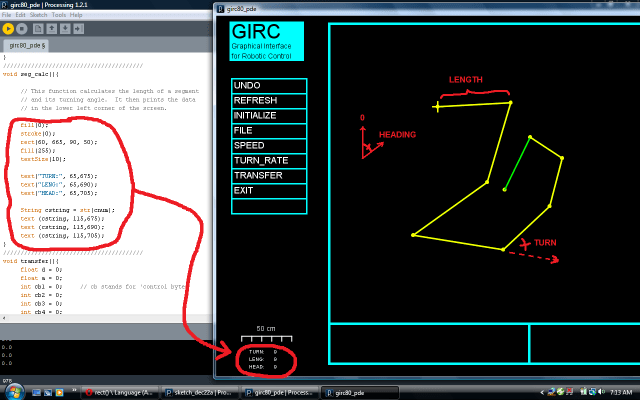This screenshot has width=640, height=400.
Task: Switch to the girc80_pde taskbar button
Action: click(x=359, y=393)
